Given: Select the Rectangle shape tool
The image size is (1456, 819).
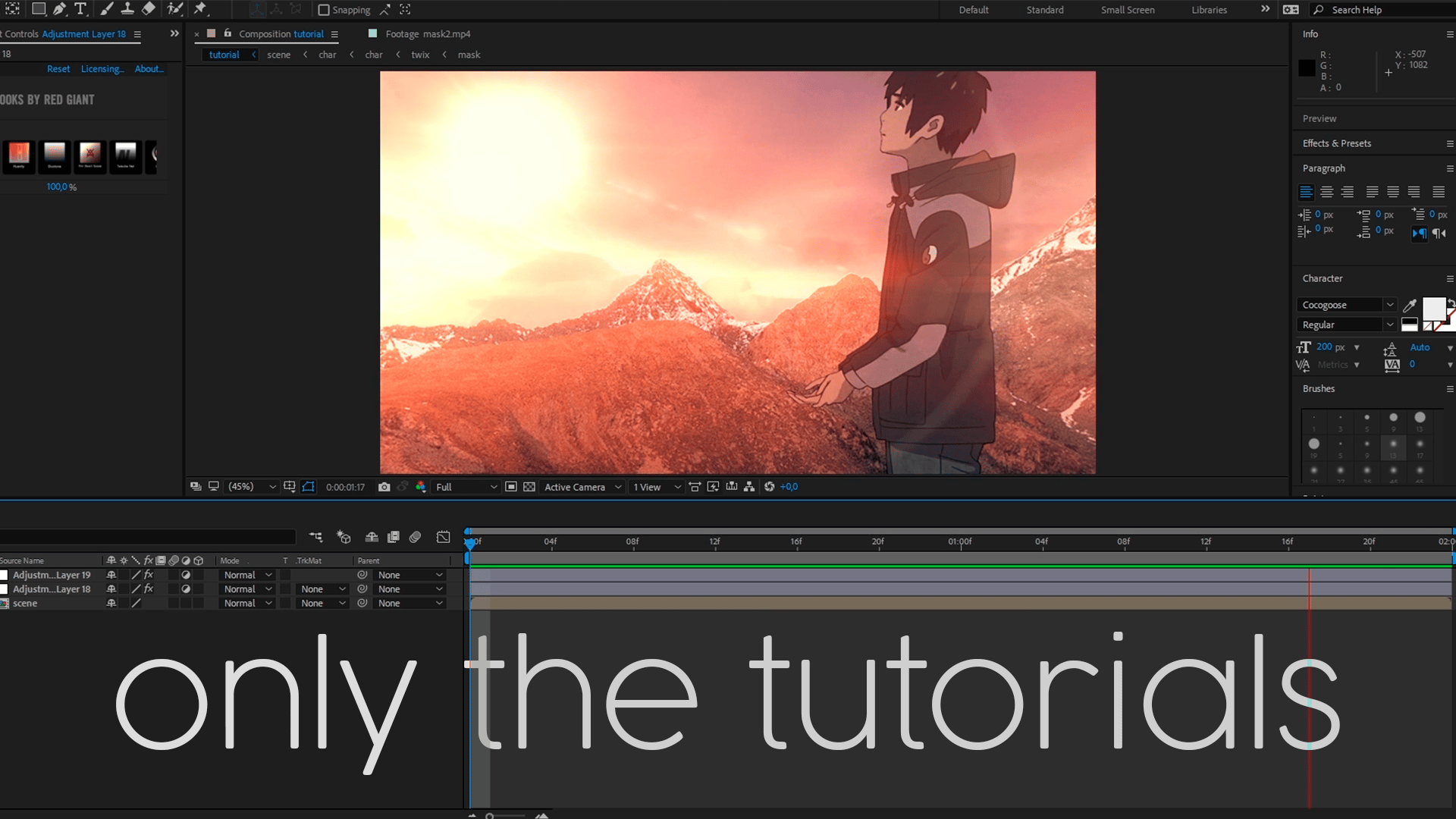Looking at the screenshot, I should click(x=38, y=9).
